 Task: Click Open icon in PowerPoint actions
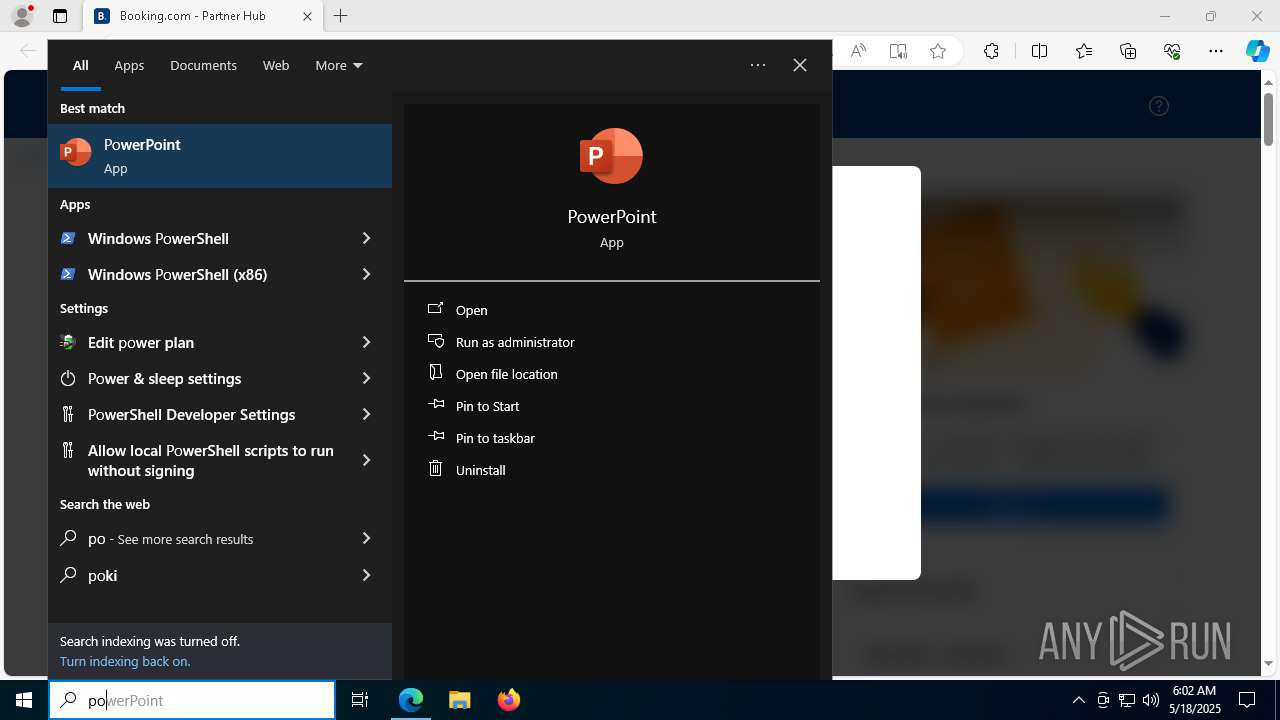click(435, 309)
